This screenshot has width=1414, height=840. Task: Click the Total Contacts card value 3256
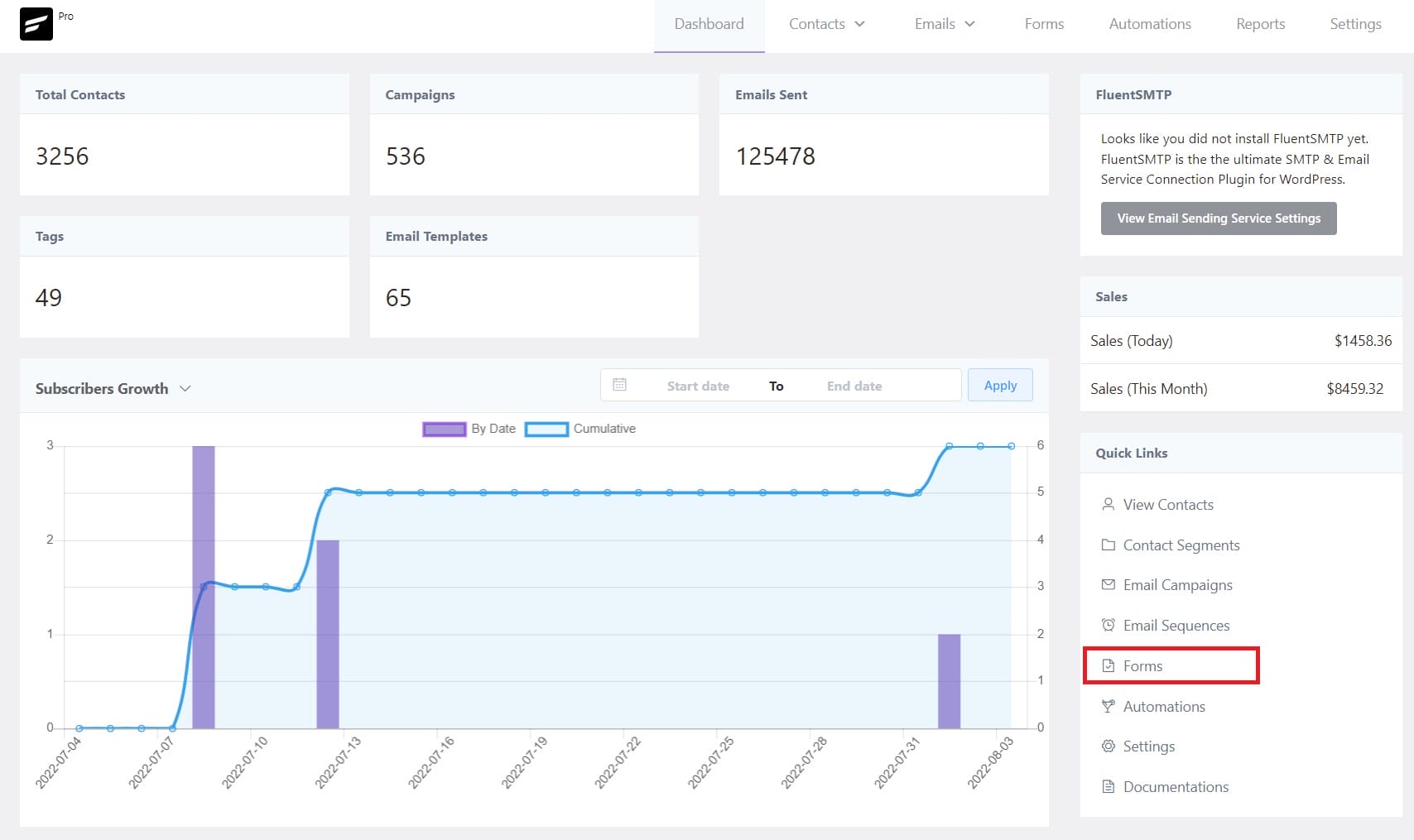pyautogui.click(x=62, y=156)
